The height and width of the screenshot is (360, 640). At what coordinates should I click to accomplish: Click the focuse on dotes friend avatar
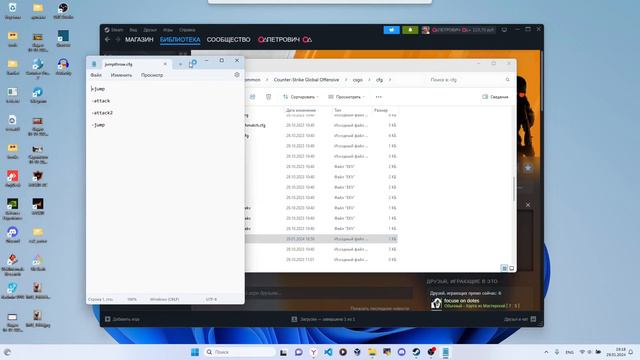point(436,303)
